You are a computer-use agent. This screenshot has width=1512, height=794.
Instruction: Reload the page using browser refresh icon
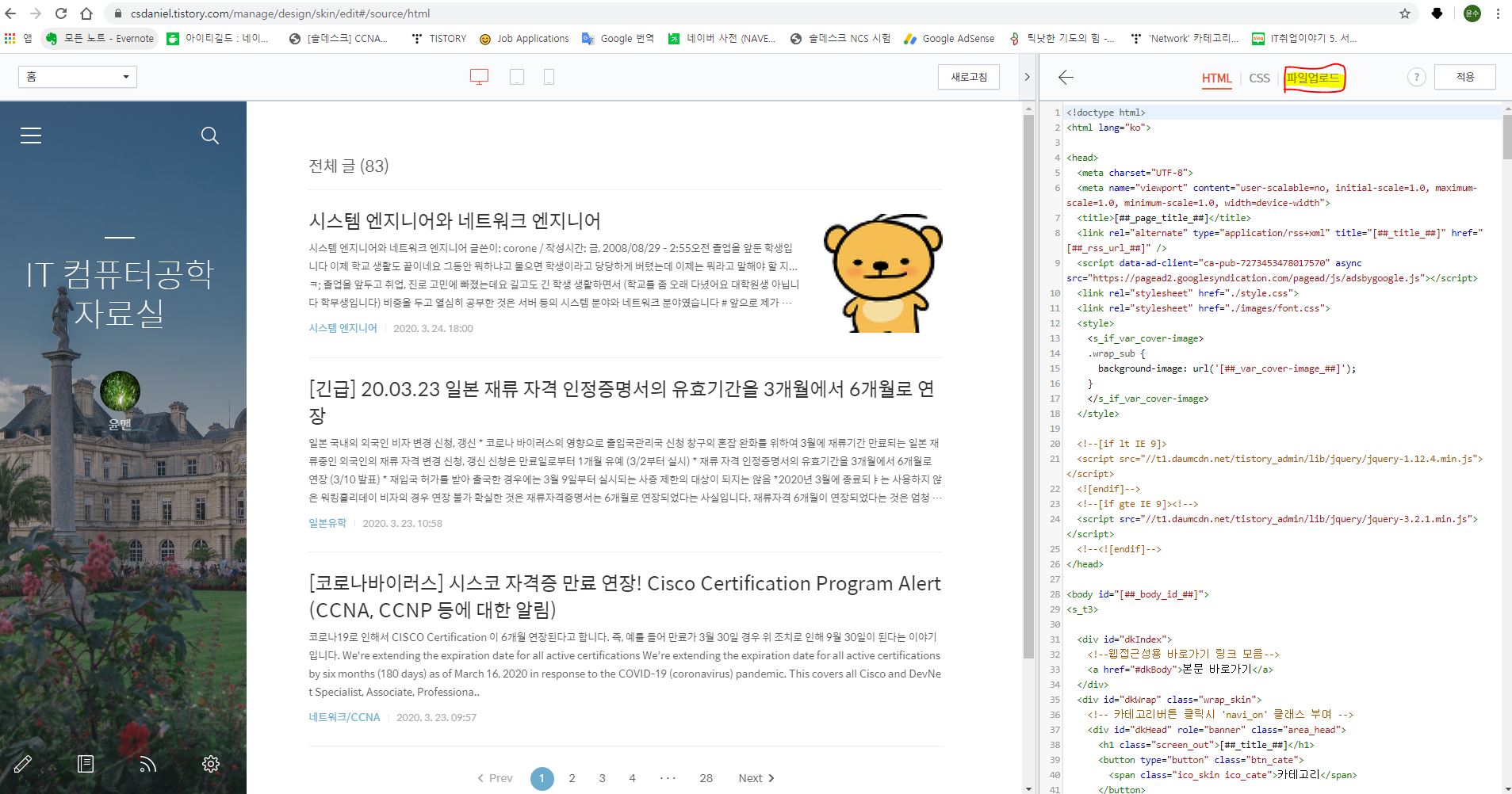pyautogui.click(x=61, y=13)
